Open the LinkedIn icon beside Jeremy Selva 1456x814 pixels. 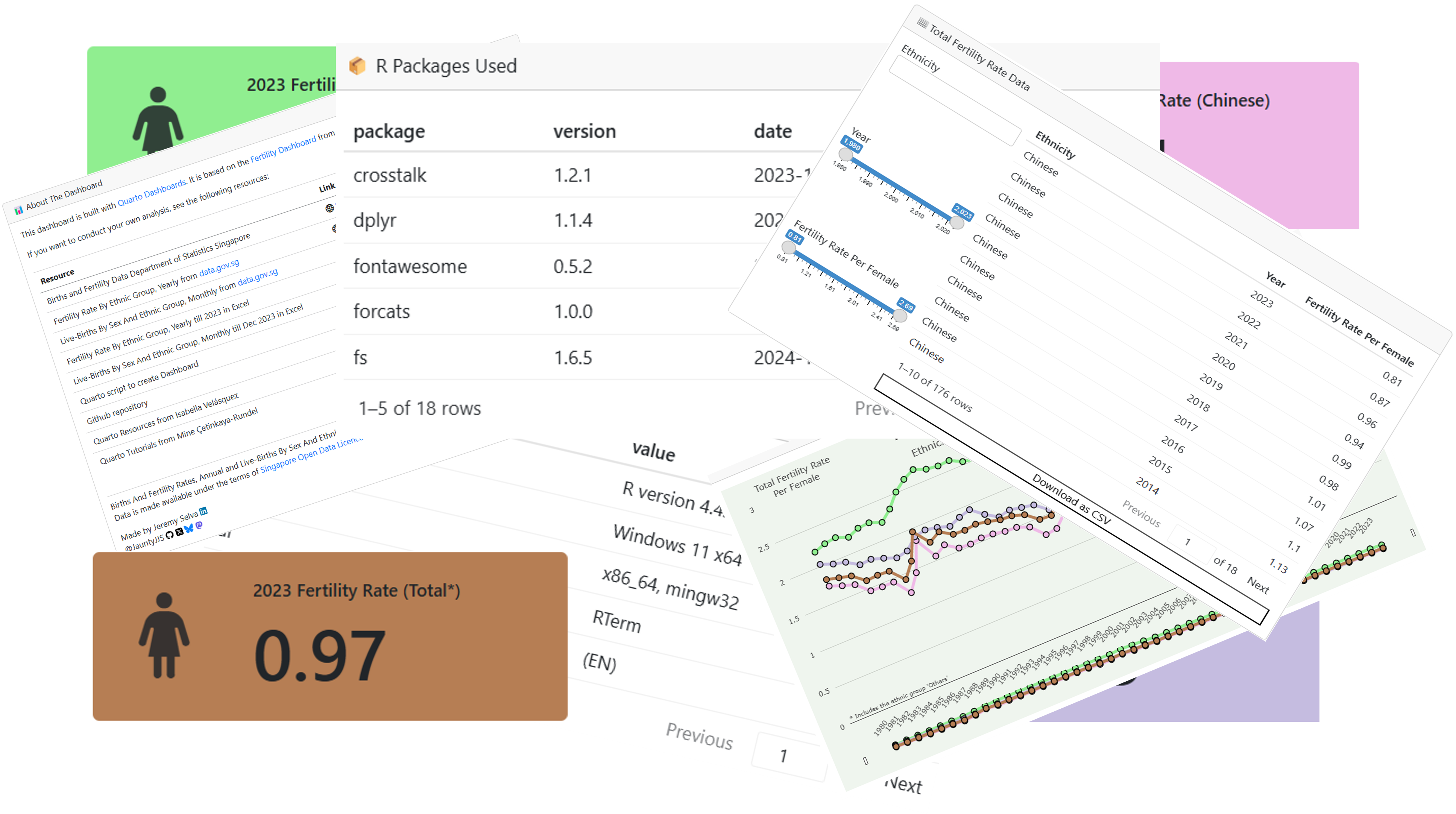point(203,511)
